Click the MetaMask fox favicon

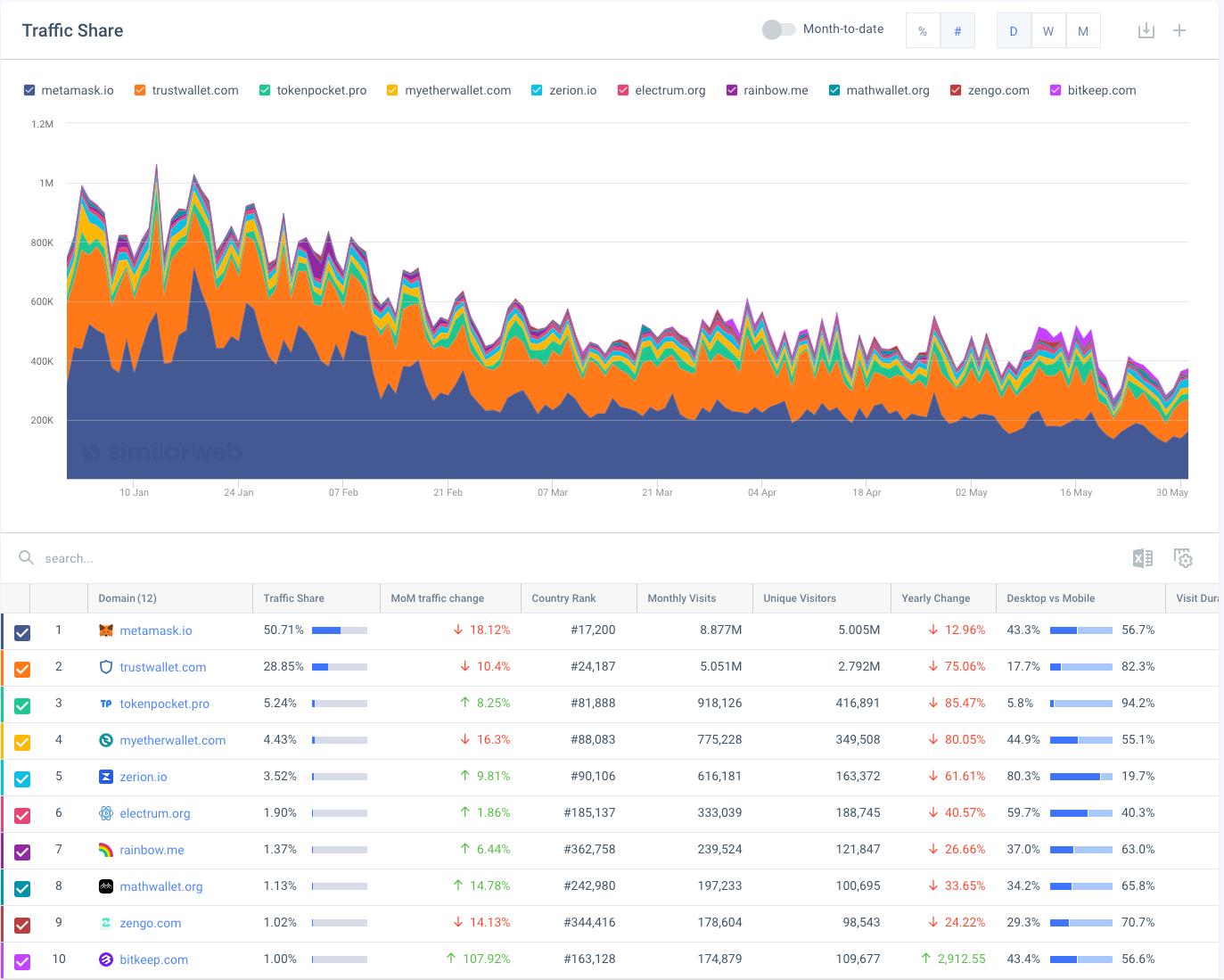106,630
